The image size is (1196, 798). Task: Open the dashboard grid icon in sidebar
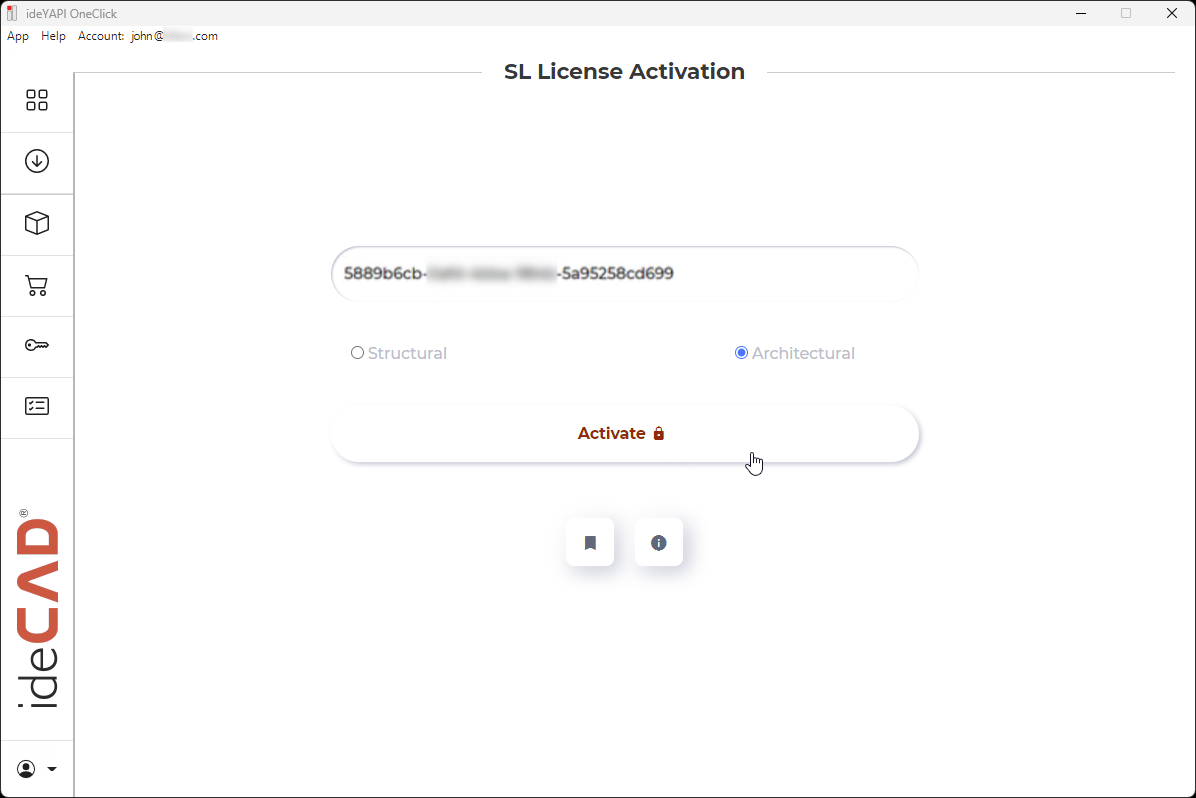[37, 100]
